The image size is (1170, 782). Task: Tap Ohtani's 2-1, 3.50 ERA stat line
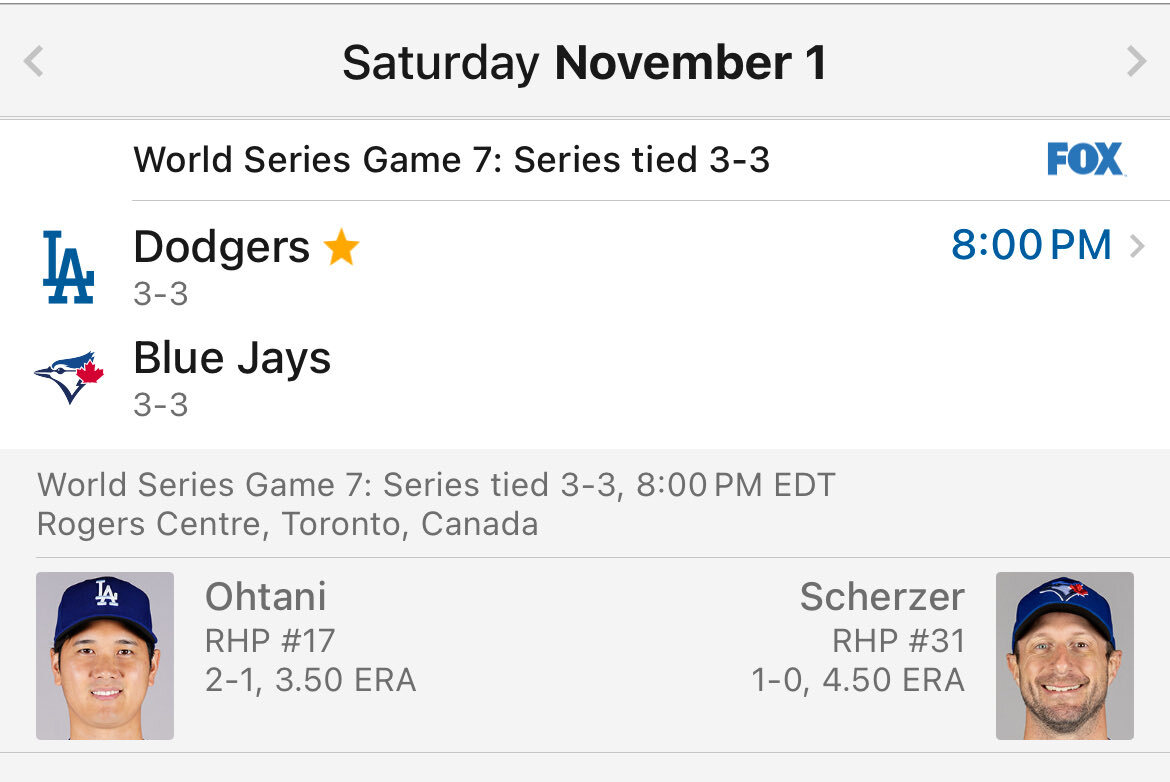coord(310,681)
